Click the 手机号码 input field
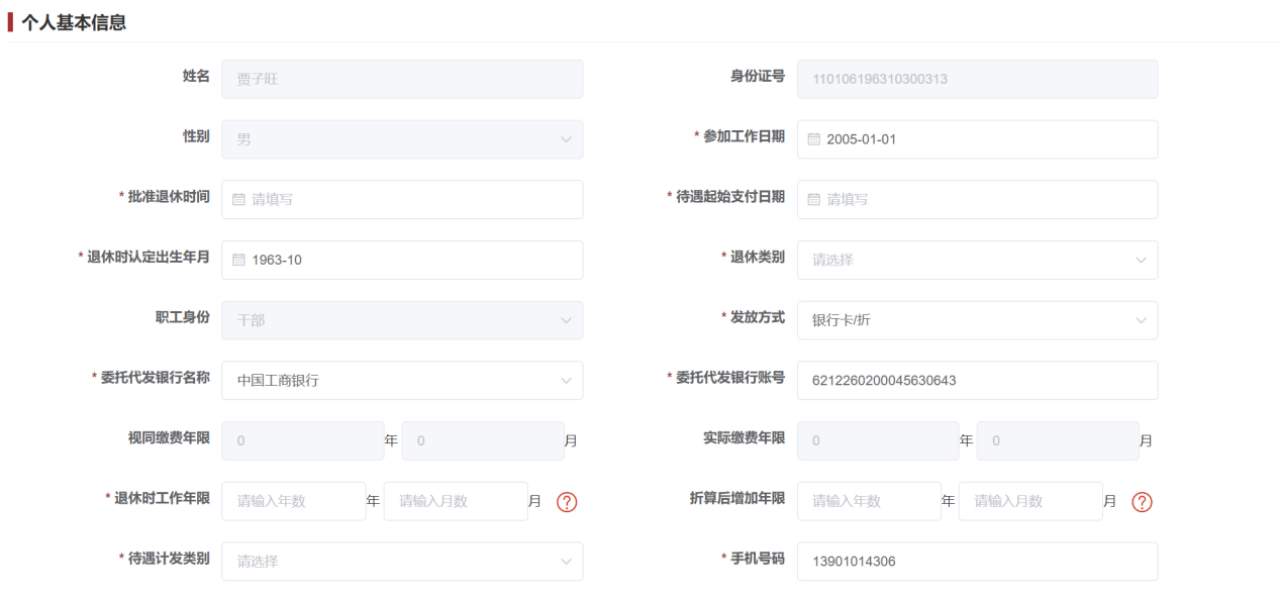Viewport: 1280px width, 601px height. click(977, 561)
